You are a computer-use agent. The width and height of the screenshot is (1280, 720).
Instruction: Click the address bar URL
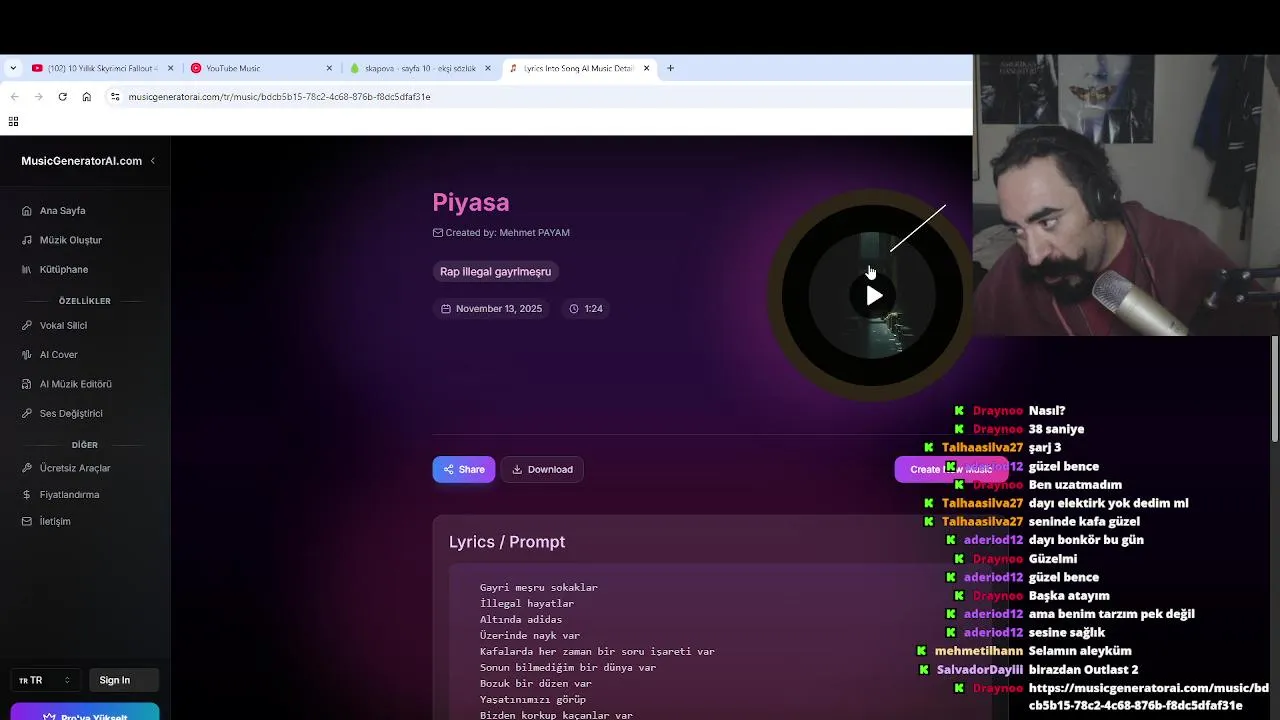[279, 97]
